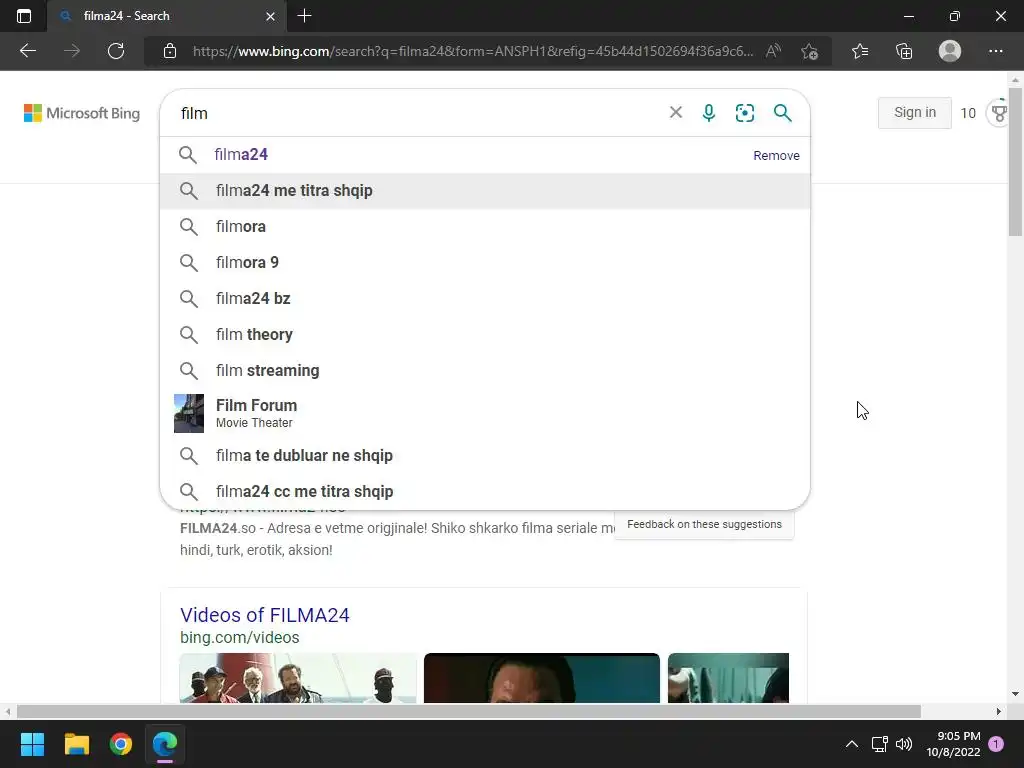Open visual search camera icon
Image resolution: width=1024 pixels, height=768 pixels.
click(744, 113)
